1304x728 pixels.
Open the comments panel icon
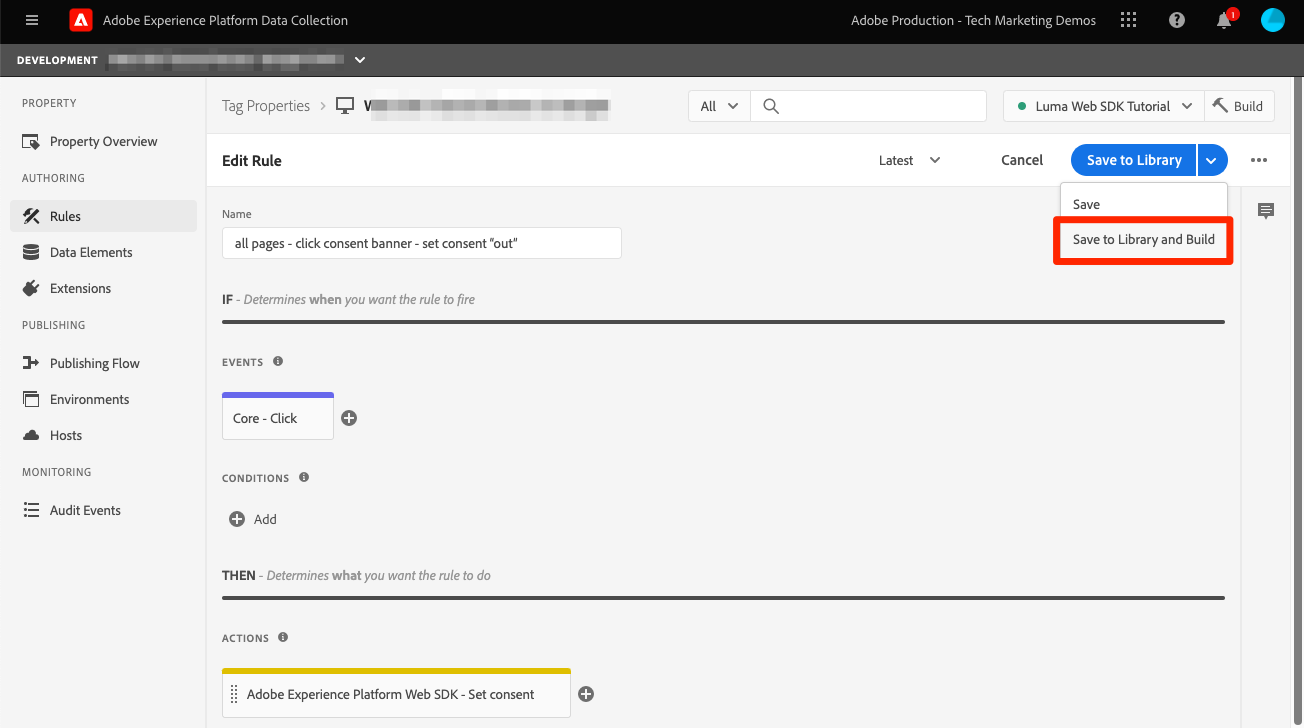1266,210
